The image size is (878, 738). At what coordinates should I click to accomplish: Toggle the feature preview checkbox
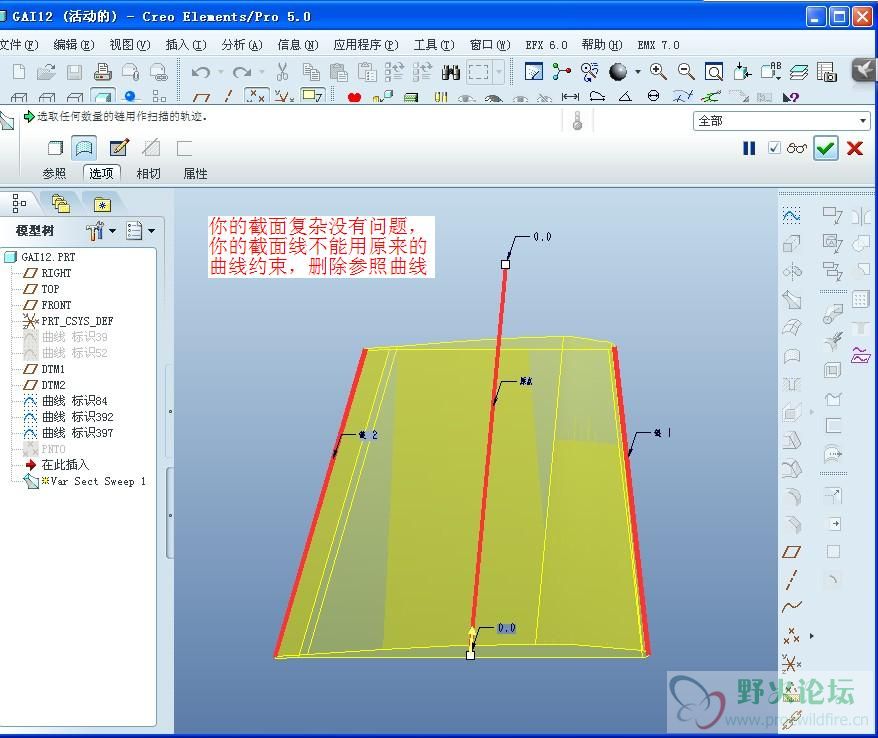(x=774, y=148)
